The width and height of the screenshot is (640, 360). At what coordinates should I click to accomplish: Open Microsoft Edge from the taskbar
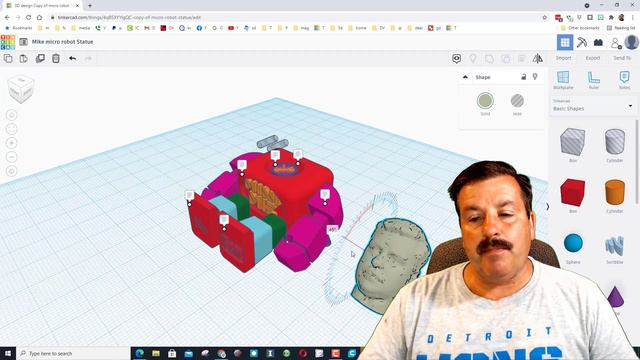[140, 353]
